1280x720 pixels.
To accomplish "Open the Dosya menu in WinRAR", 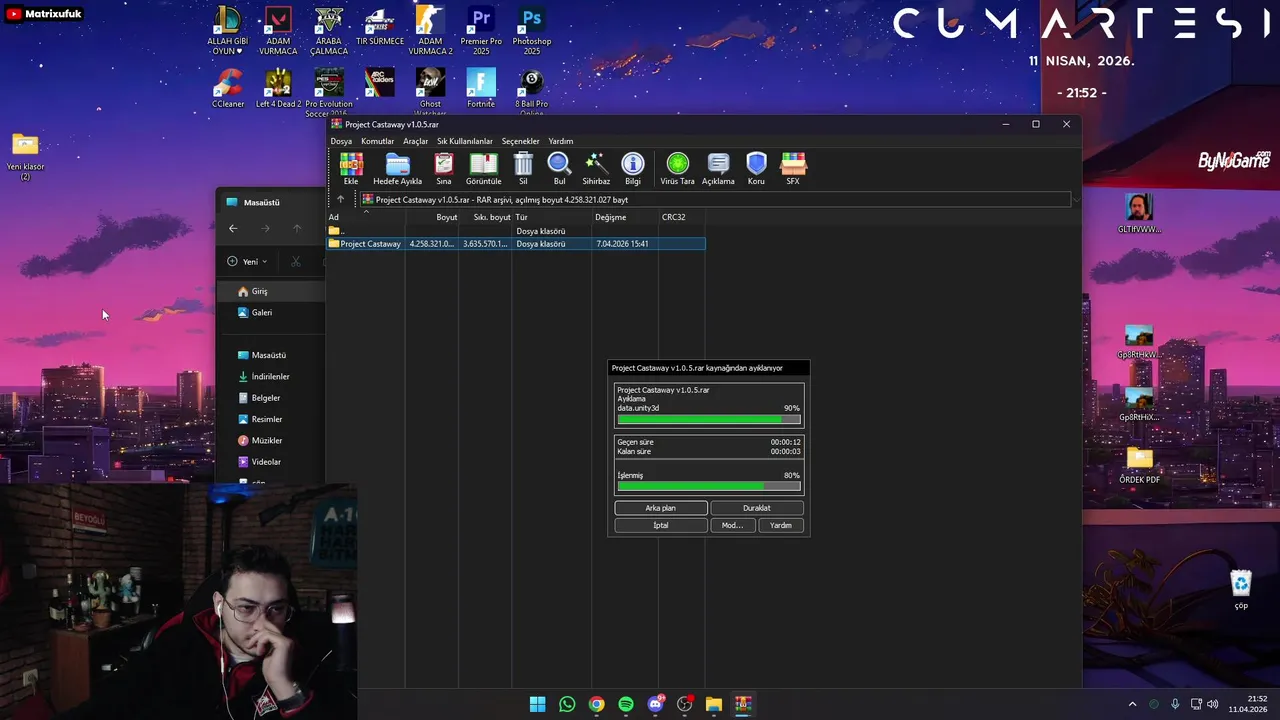I will click(341, 141).
